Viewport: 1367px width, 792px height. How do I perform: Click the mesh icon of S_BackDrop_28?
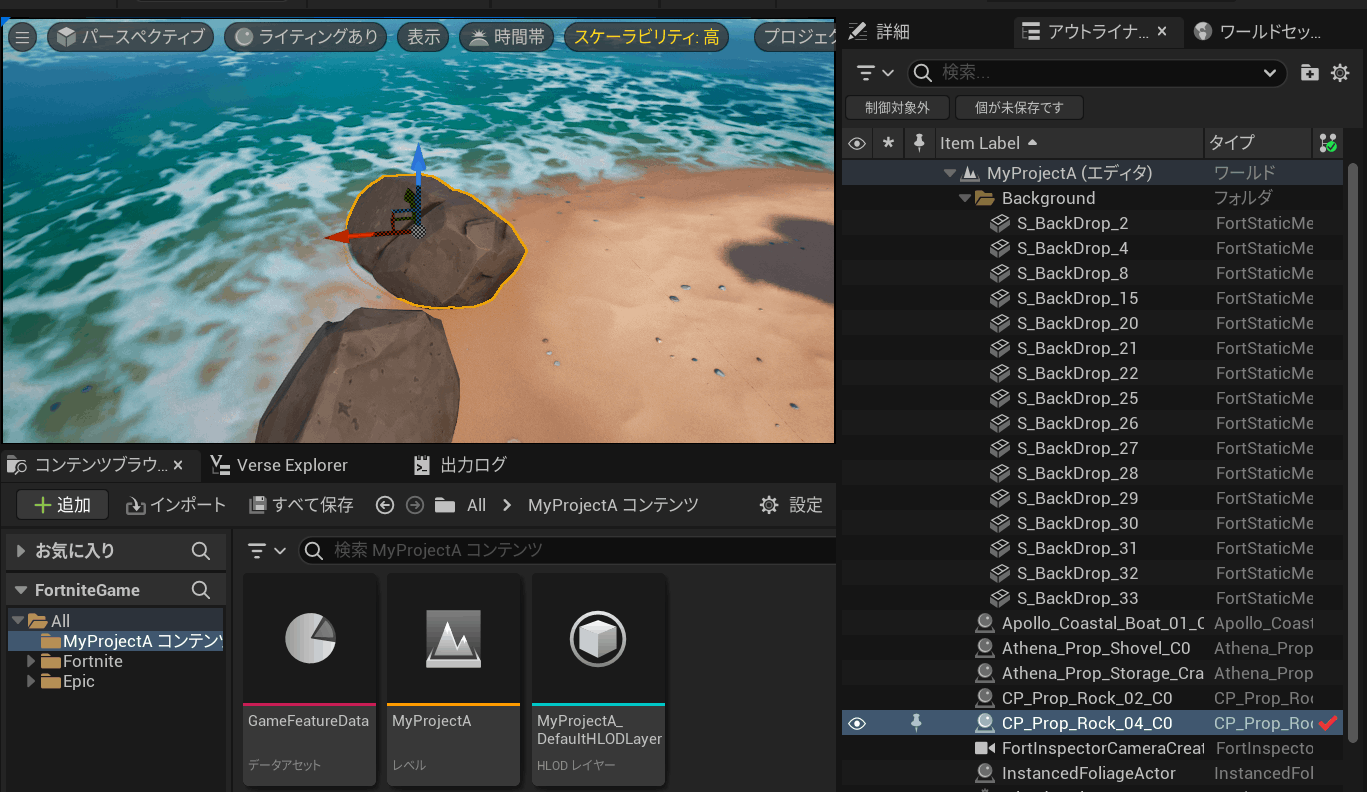coord(1000,473)
